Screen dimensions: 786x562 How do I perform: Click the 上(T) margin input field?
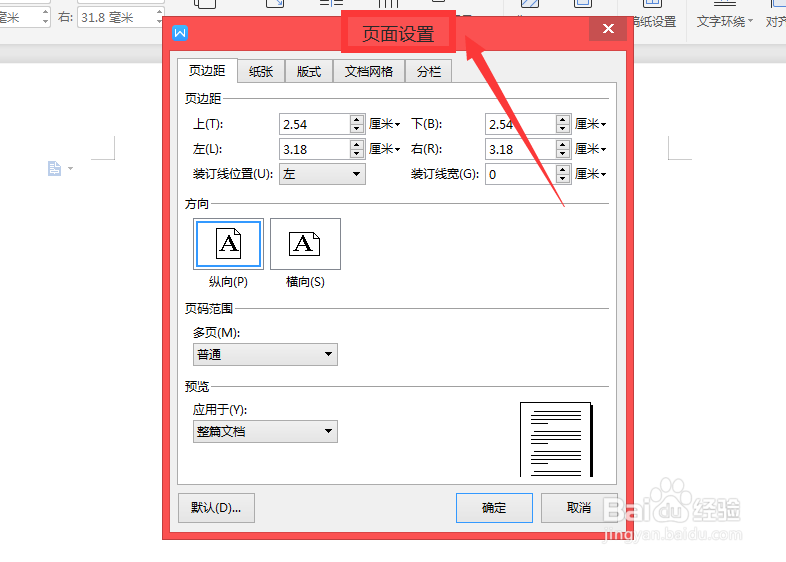pos(315,124)
